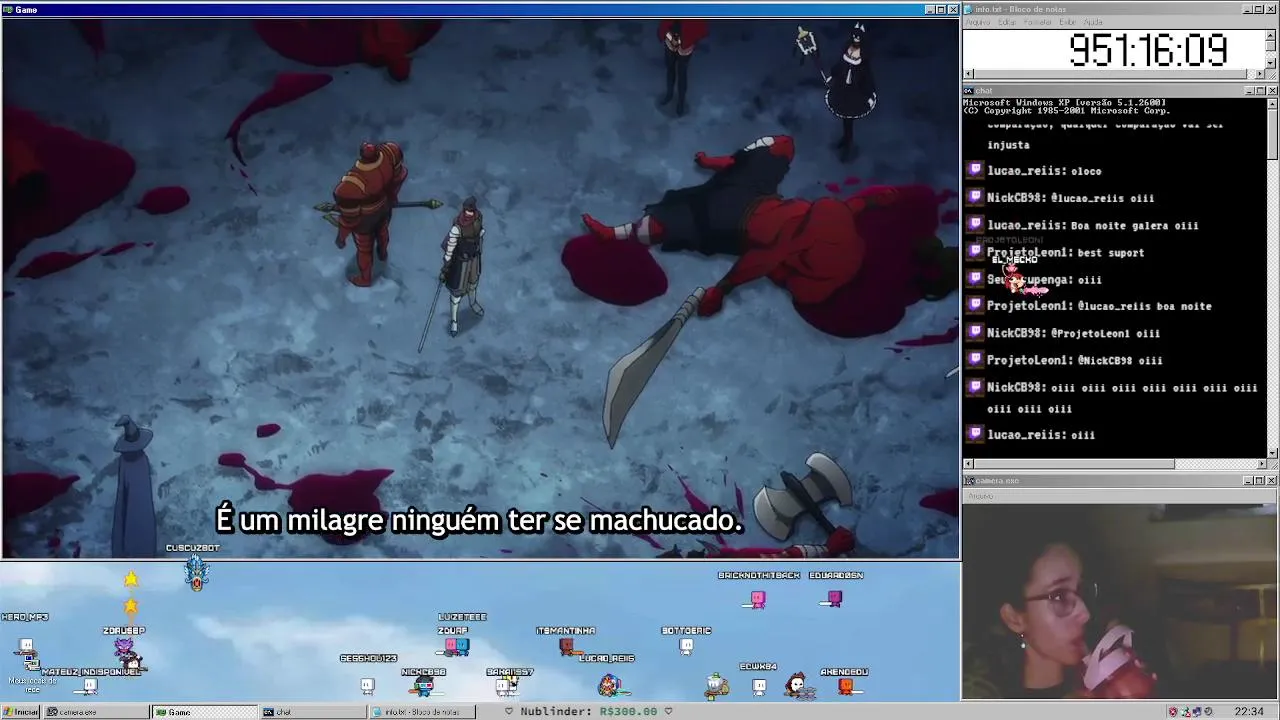Click the Meus locais de rede desktop icon

click(32, 672)
